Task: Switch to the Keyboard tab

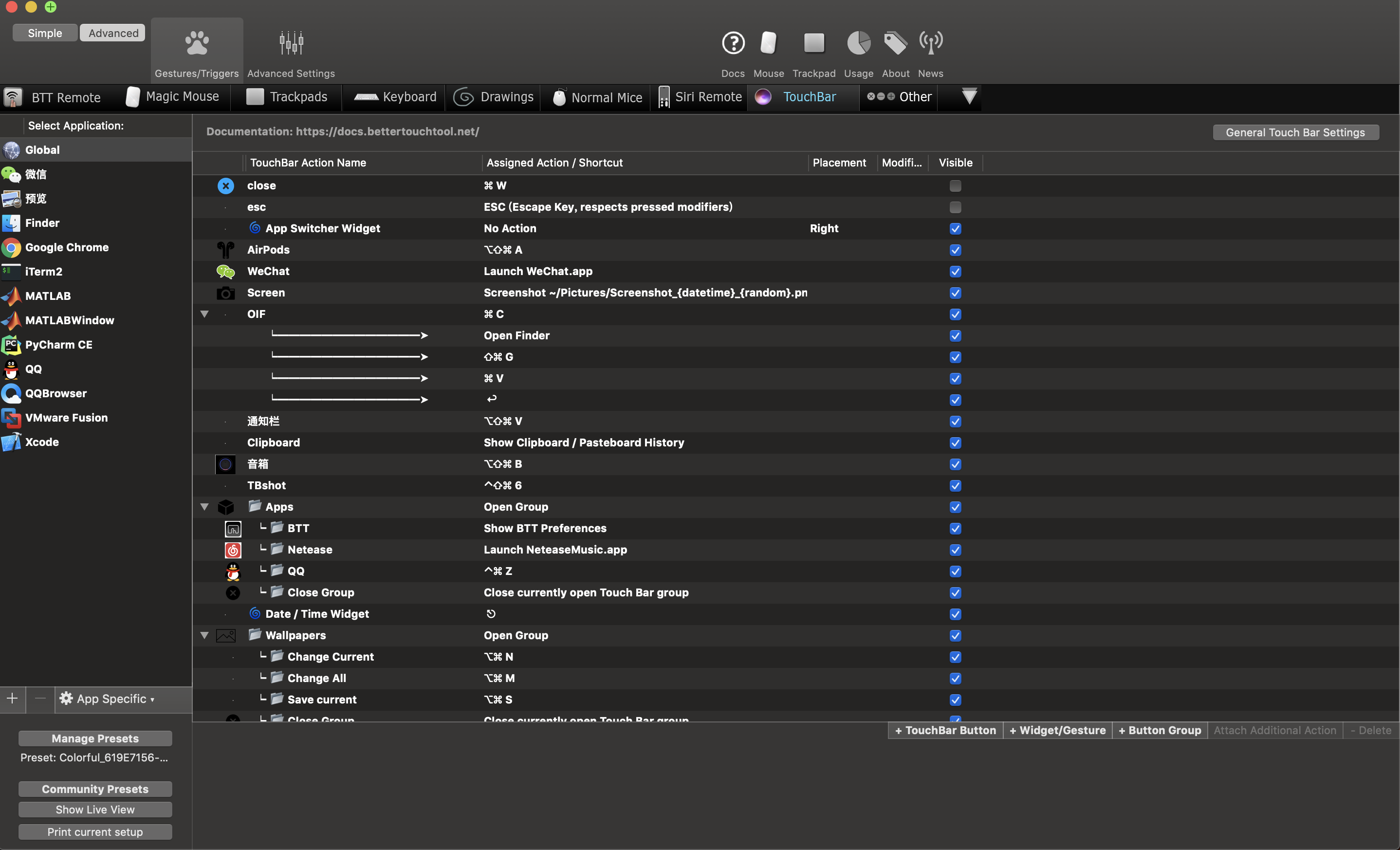Action: click(x=395, y=96)
